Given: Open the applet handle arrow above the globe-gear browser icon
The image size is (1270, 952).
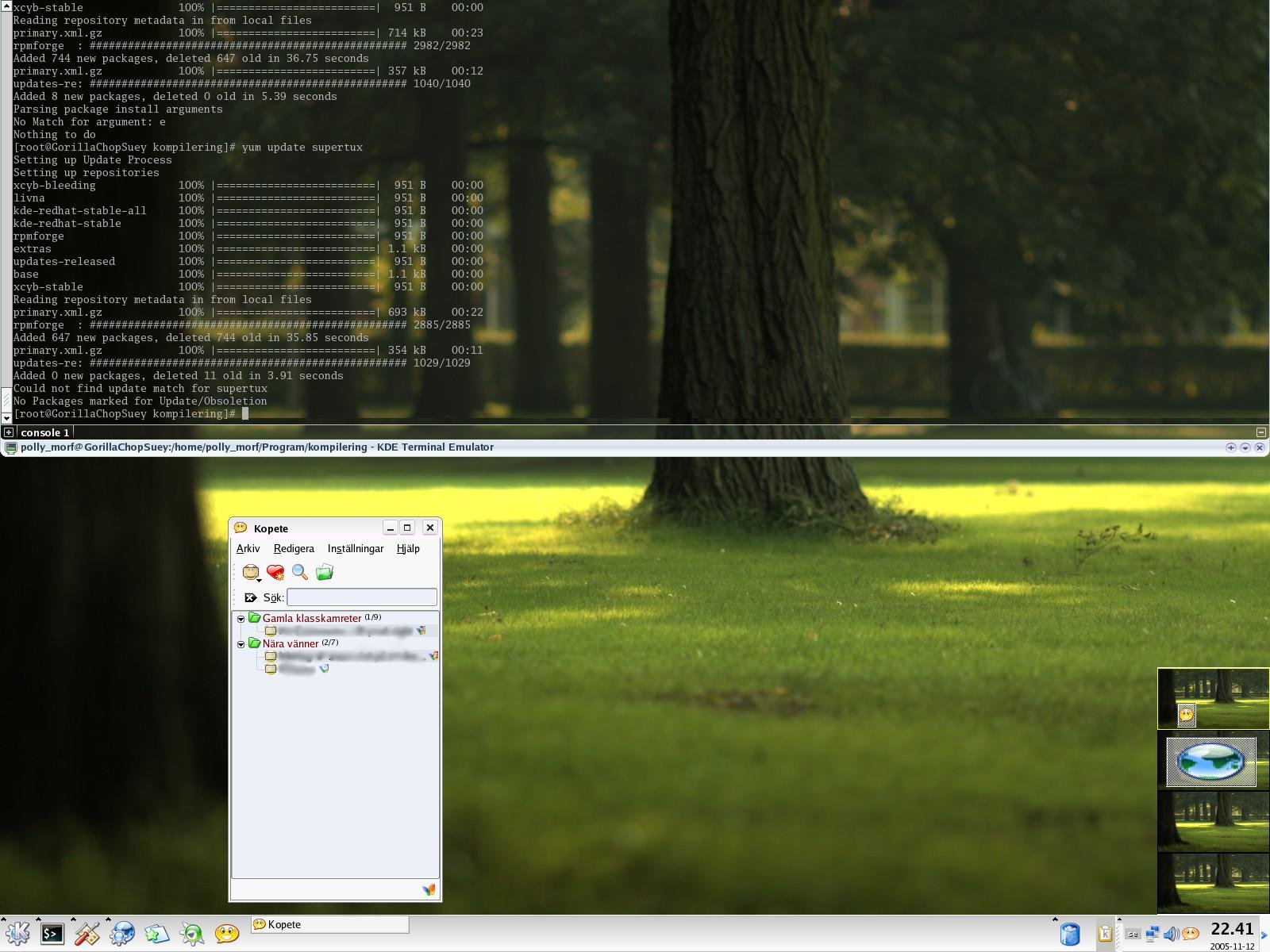Looking at the screenshot, I should (108, 919).
